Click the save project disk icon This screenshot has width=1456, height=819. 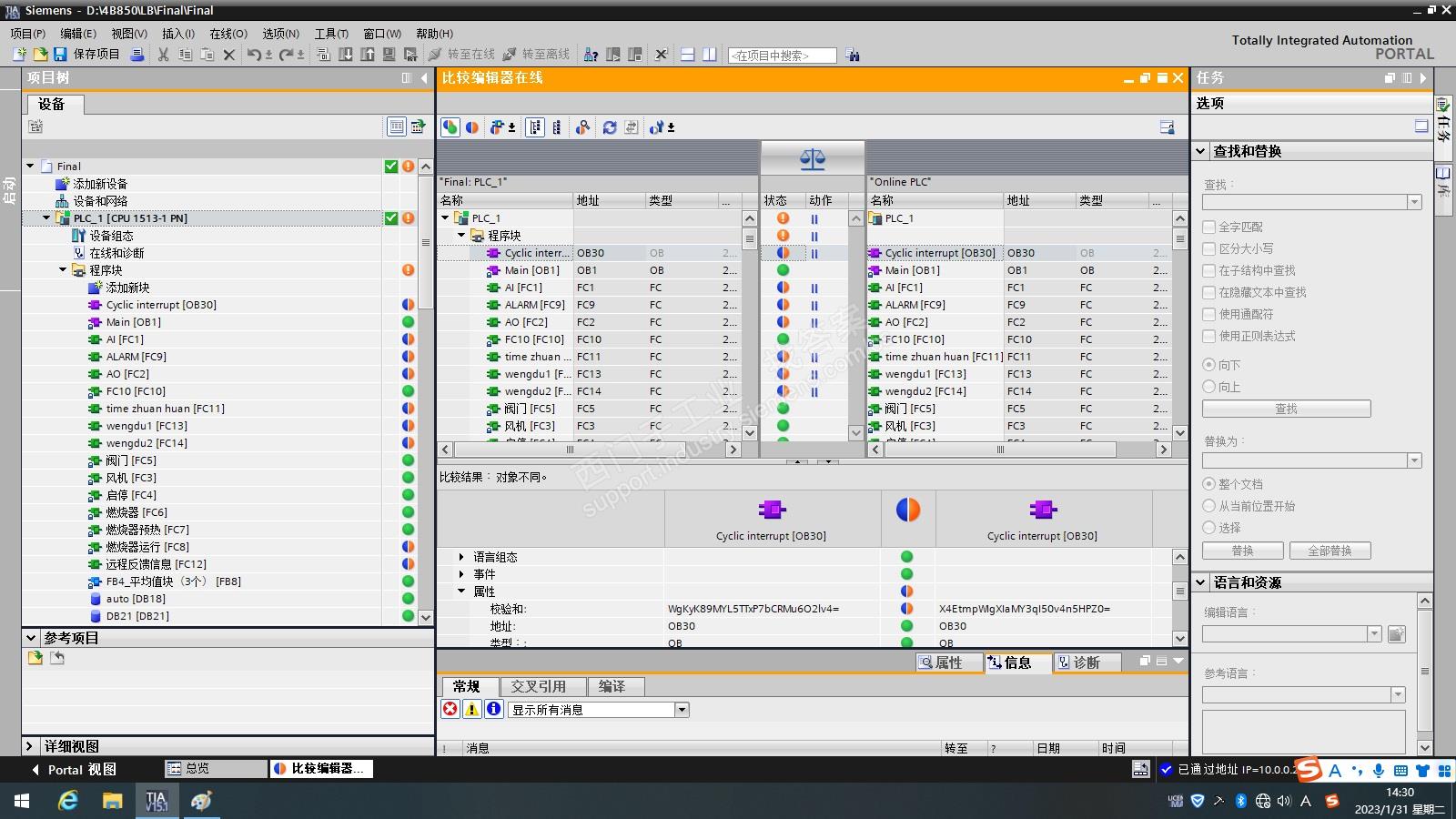pos(60,55)
